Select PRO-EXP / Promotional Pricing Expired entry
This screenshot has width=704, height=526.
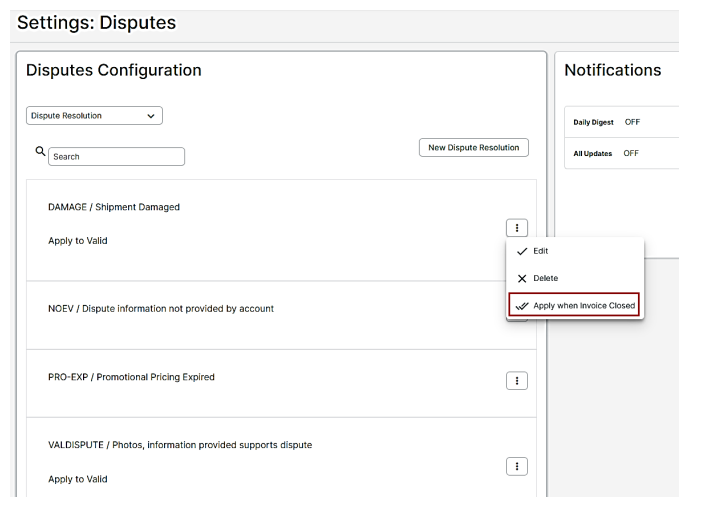[x=131, y=377]
